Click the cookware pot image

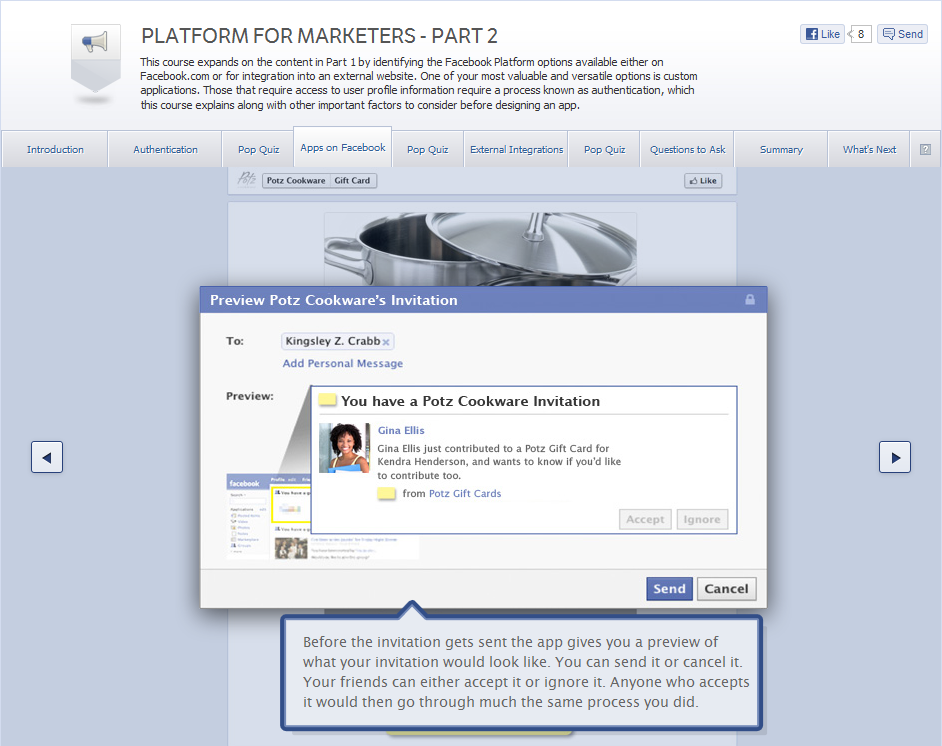tap(480, 249)
